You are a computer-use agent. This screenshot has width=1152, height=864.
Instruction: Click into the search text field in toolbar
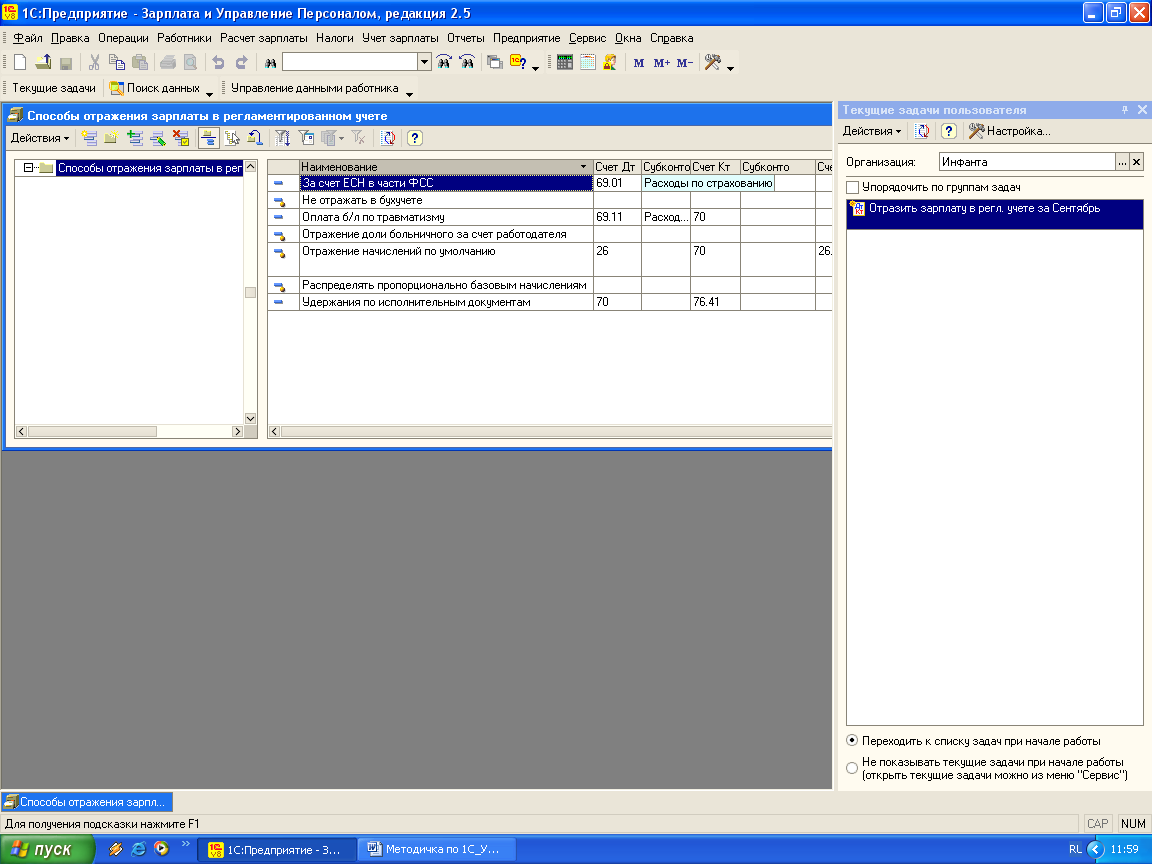tap(350, 62)
